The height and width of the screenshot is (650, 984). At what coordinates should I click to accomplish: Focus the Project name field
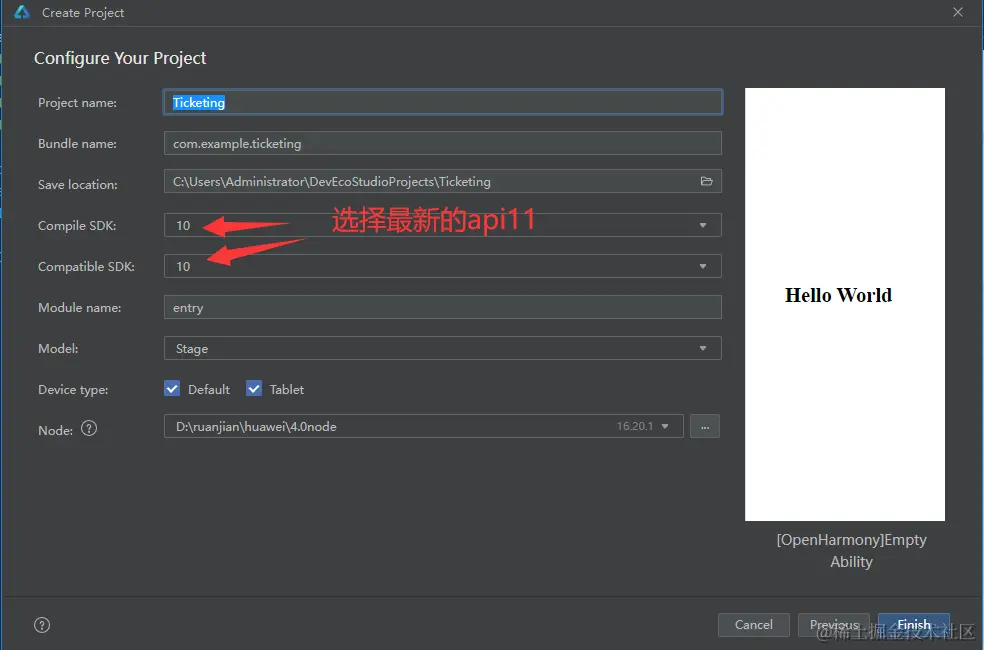[442, 102]
